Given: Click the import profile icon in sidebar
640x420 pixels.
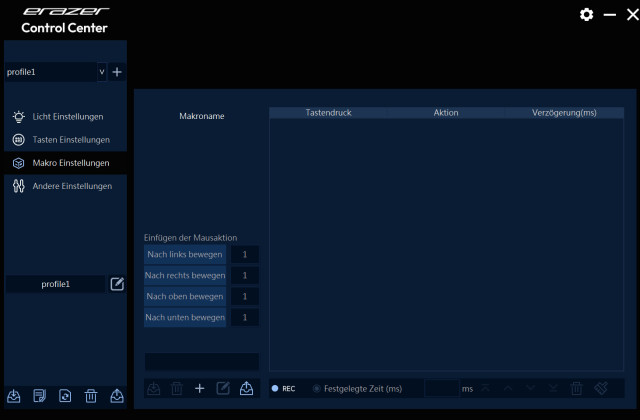Looking at the screenshot, I should pos(14,396).
